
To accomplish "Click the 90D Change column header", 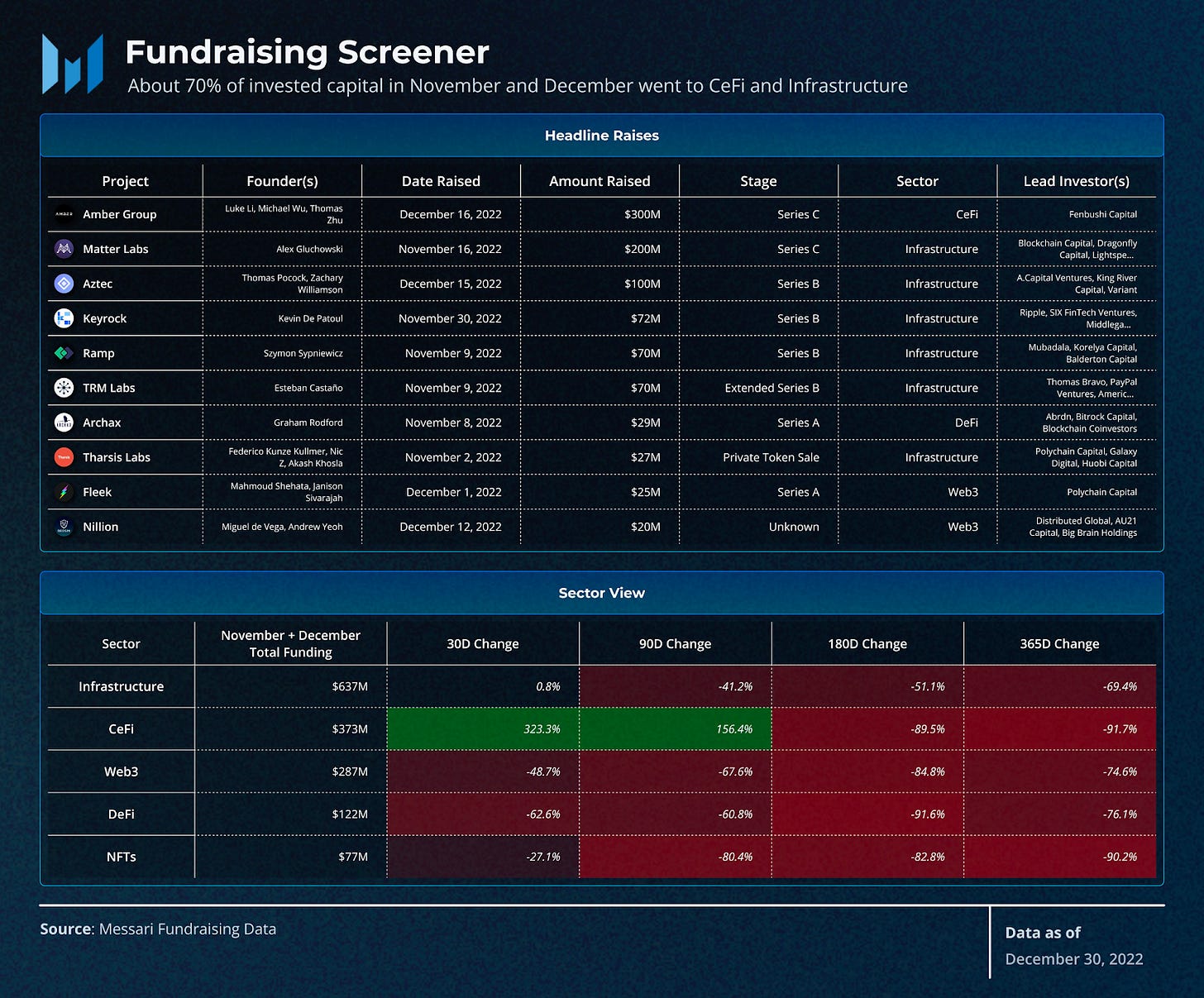I will pyautogui.click(x=675, y=644).
